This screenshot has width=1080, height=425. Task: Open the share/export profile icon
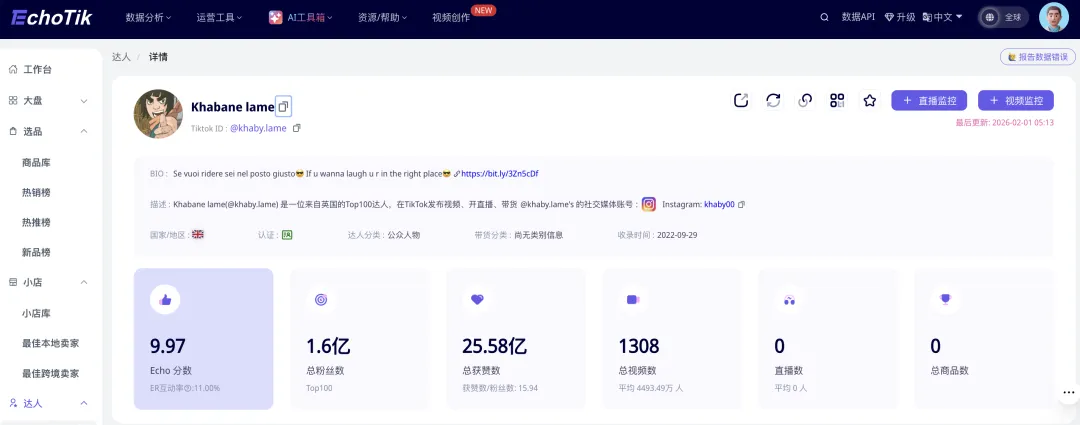[741, 101]
